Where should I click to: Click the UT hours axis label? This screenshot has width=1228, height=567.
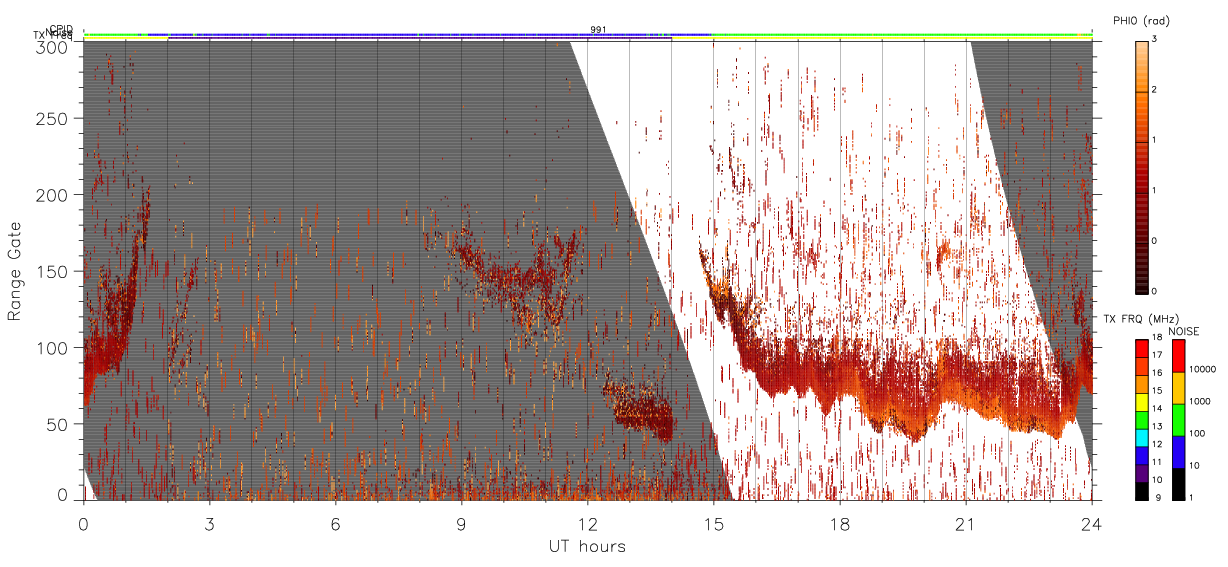pos(587,546)
